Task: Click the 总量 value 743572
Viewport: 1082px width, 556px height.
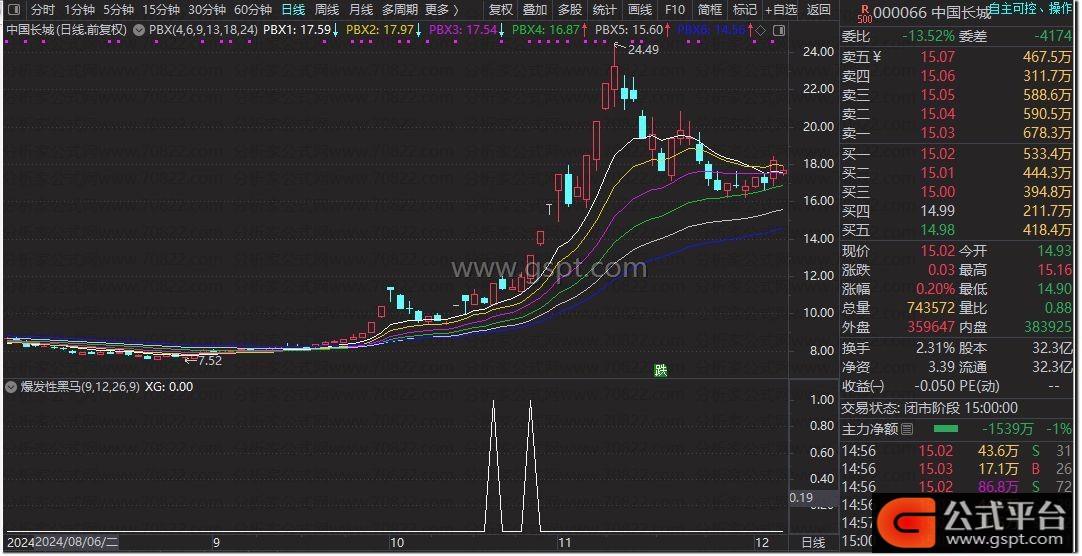Action: (931, 308)
